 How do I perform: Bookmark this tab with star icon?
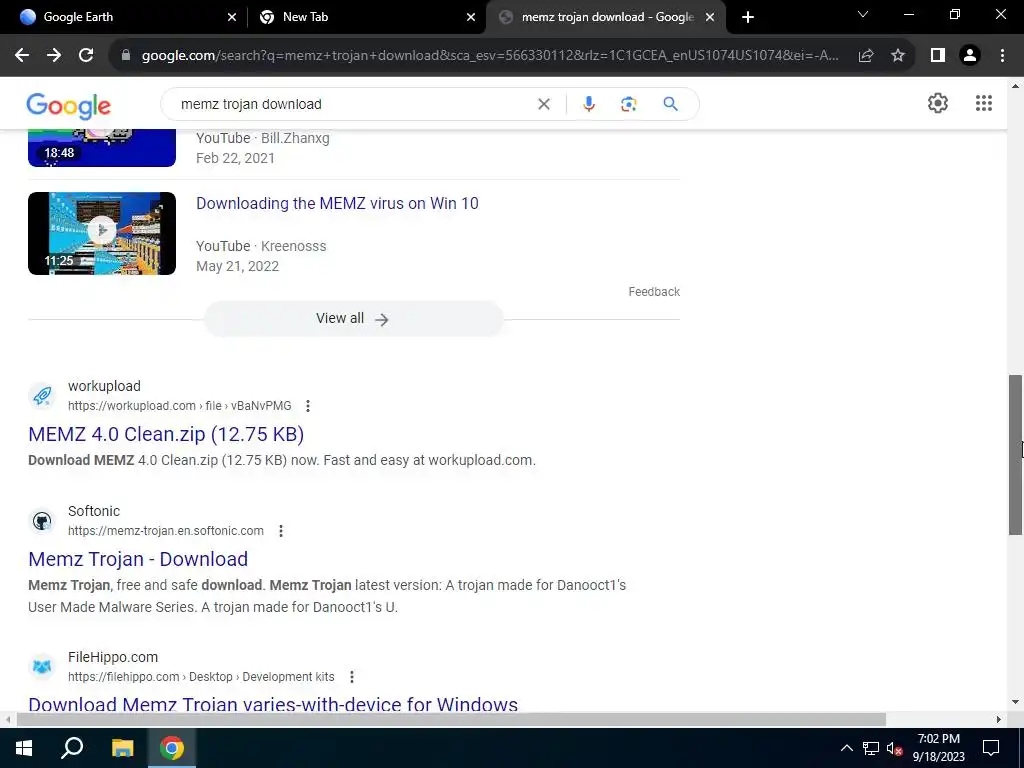(898, 56)
